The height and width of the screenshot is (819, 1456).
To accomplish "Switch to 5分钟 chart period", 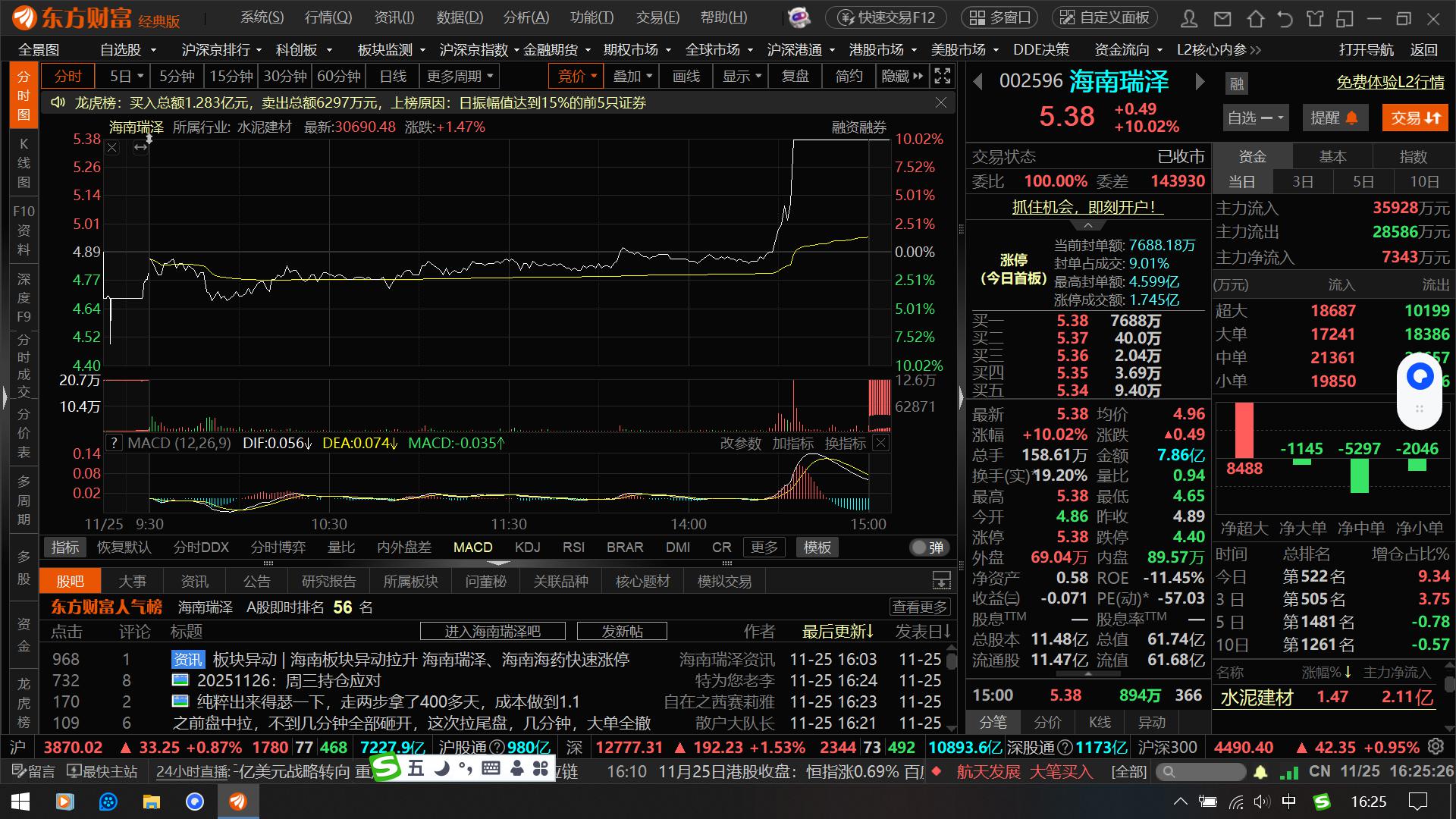I will (x=177, y=77).
